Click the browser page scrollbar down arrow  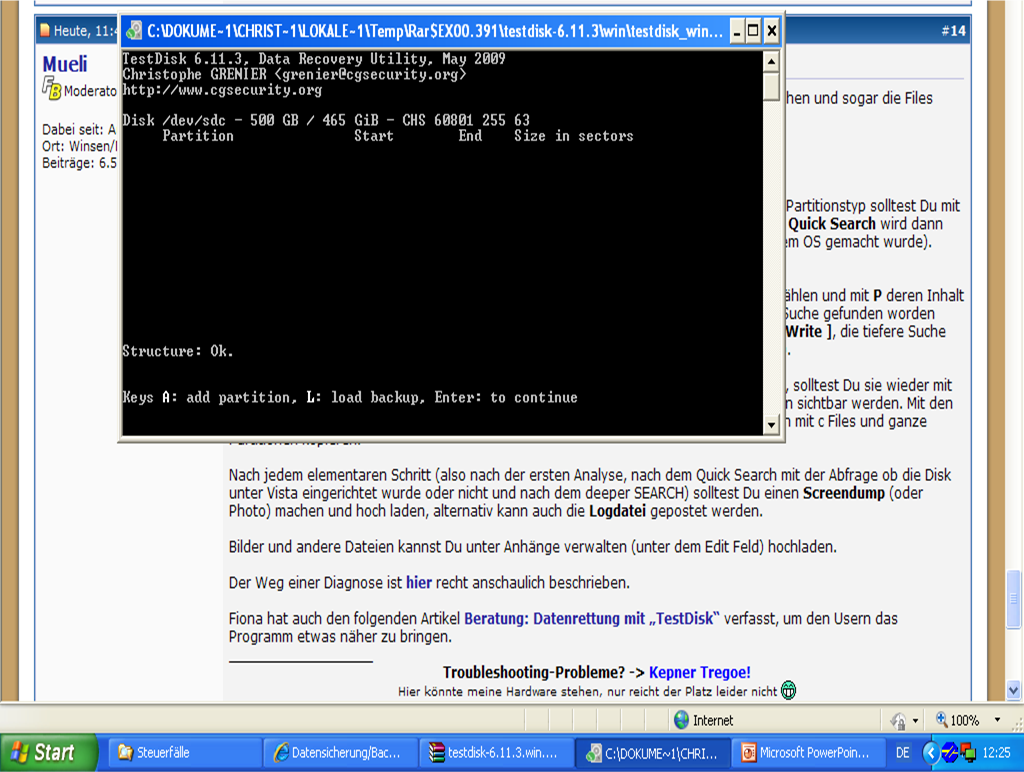pos(1014,689)
